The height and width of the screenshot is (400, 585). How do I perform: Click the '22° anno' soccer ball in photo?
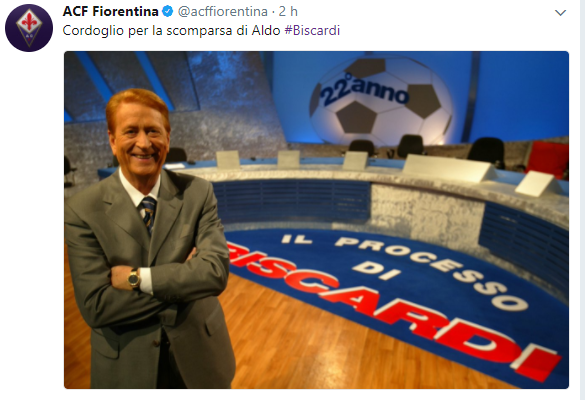coord(381,100)
